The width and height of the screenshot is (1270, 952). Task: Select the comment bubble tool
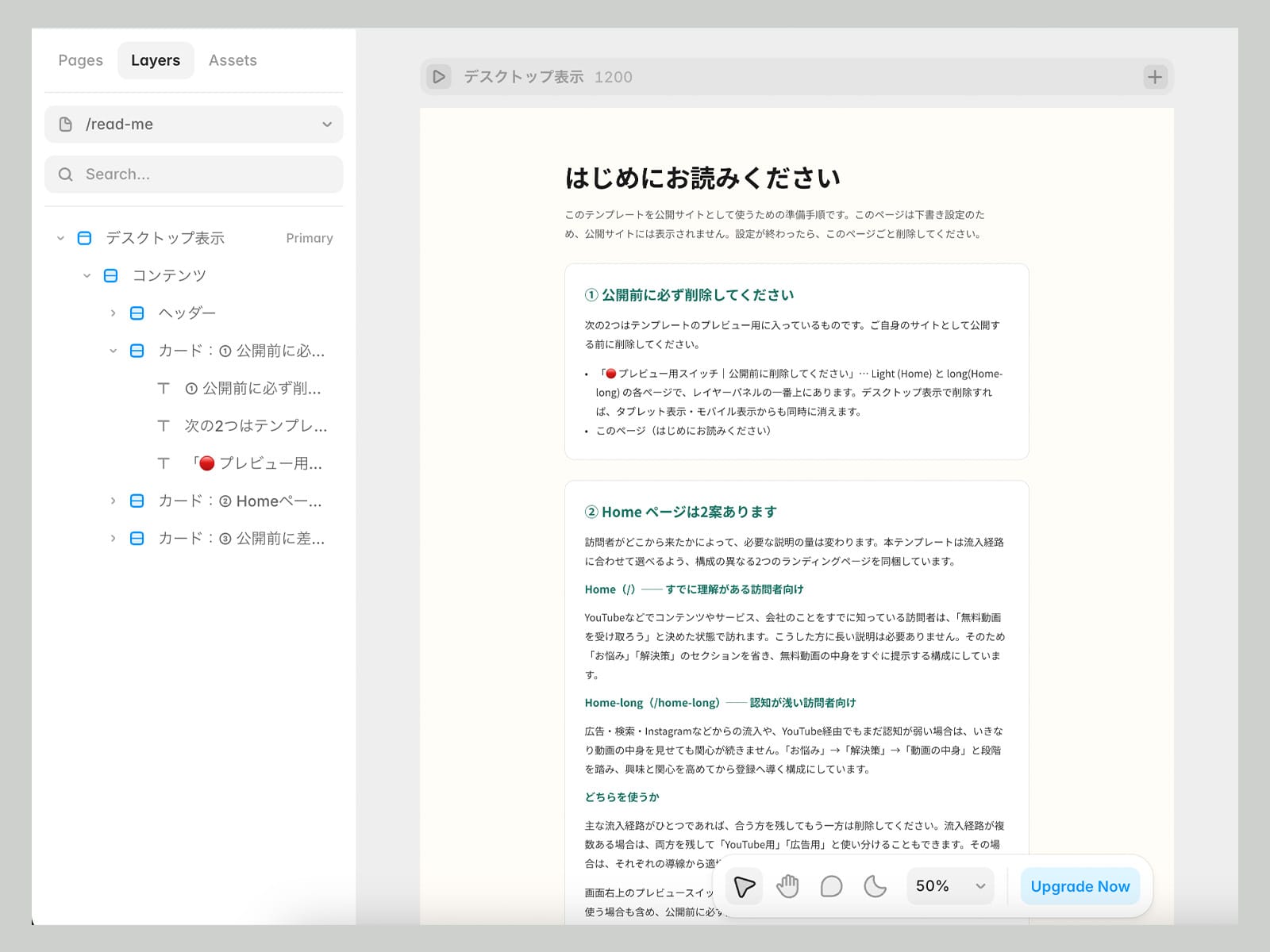[831, 886]
